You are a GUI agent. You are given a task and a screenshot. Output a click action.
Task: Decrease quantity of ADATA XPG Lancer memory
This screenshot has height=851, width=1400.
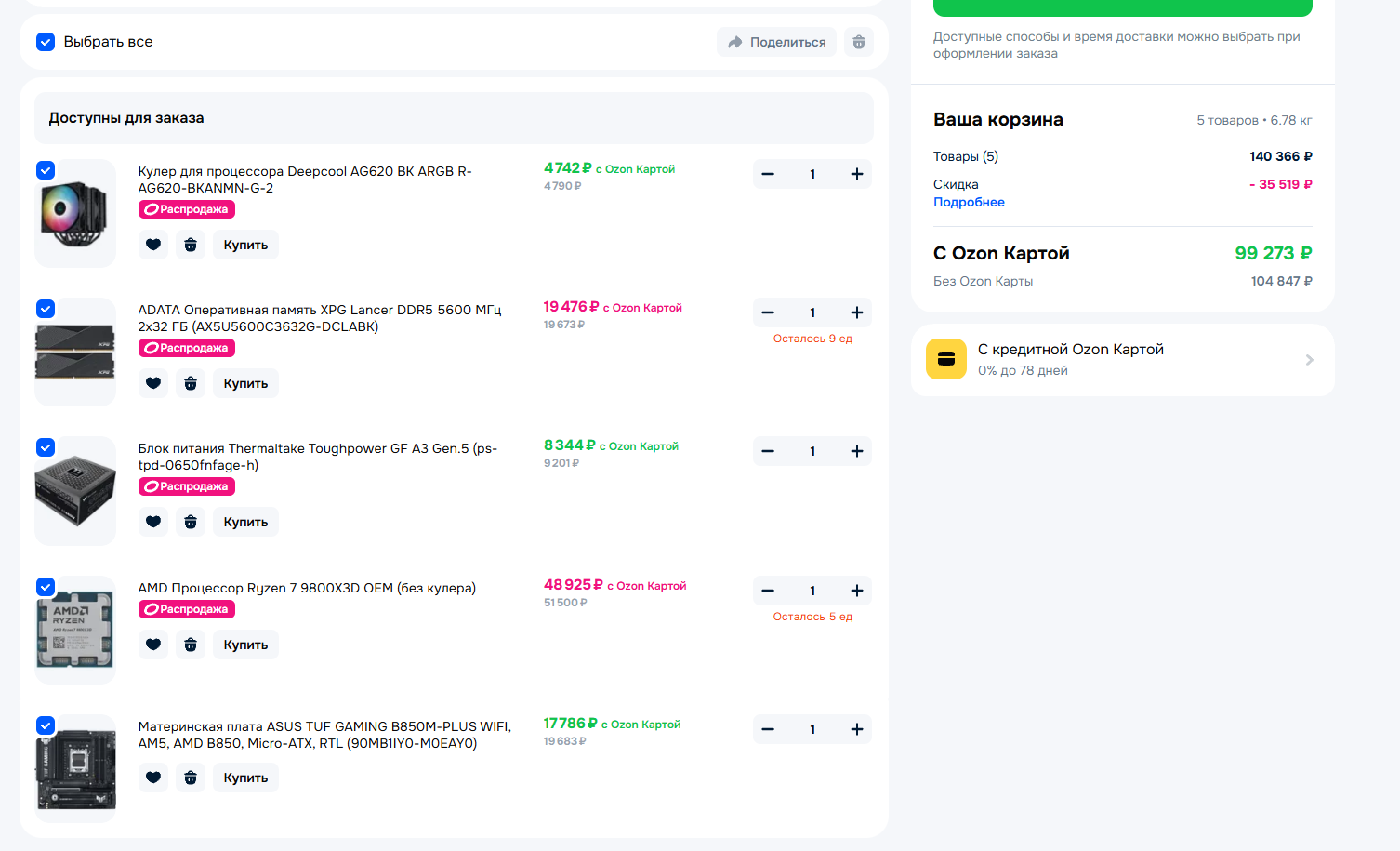coord(768,312)
